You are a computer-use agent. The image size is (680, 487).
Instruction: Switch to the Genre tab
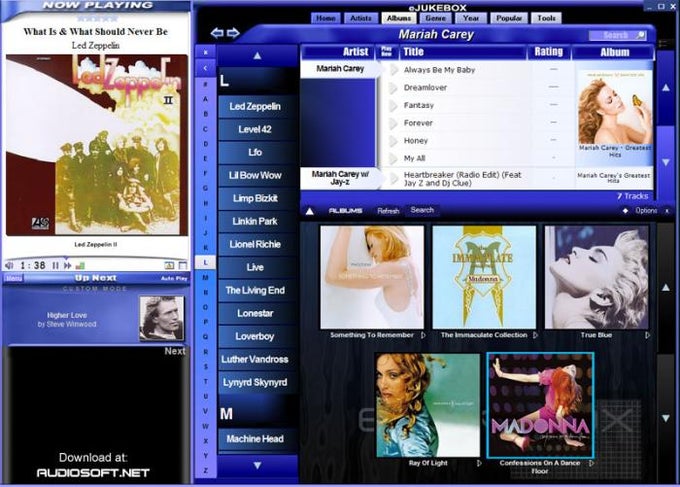(435, 18)
